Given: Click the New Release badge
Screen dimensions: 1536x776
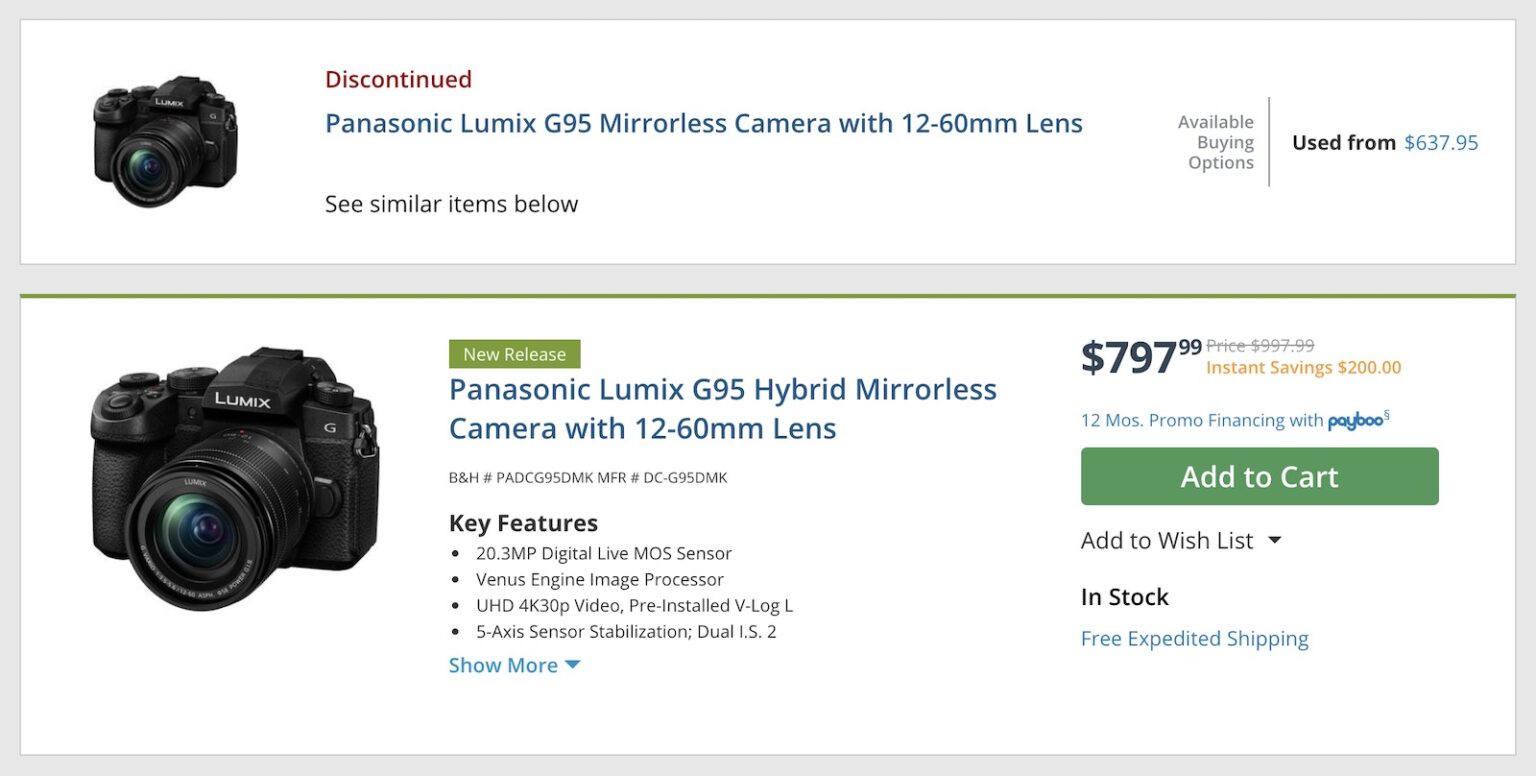Looking at the screenshot, I should (515, 354).
